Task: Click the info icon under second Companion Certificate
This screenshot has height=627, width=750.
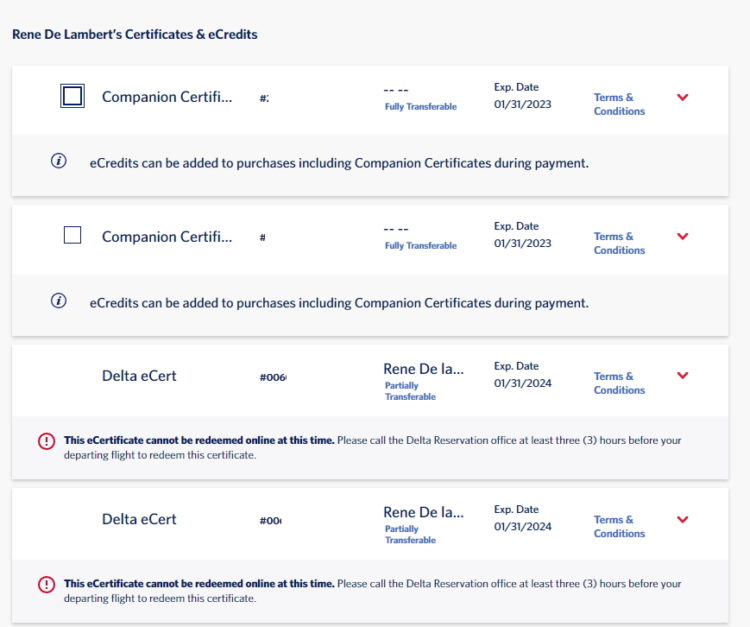Action: click(59, 301)
